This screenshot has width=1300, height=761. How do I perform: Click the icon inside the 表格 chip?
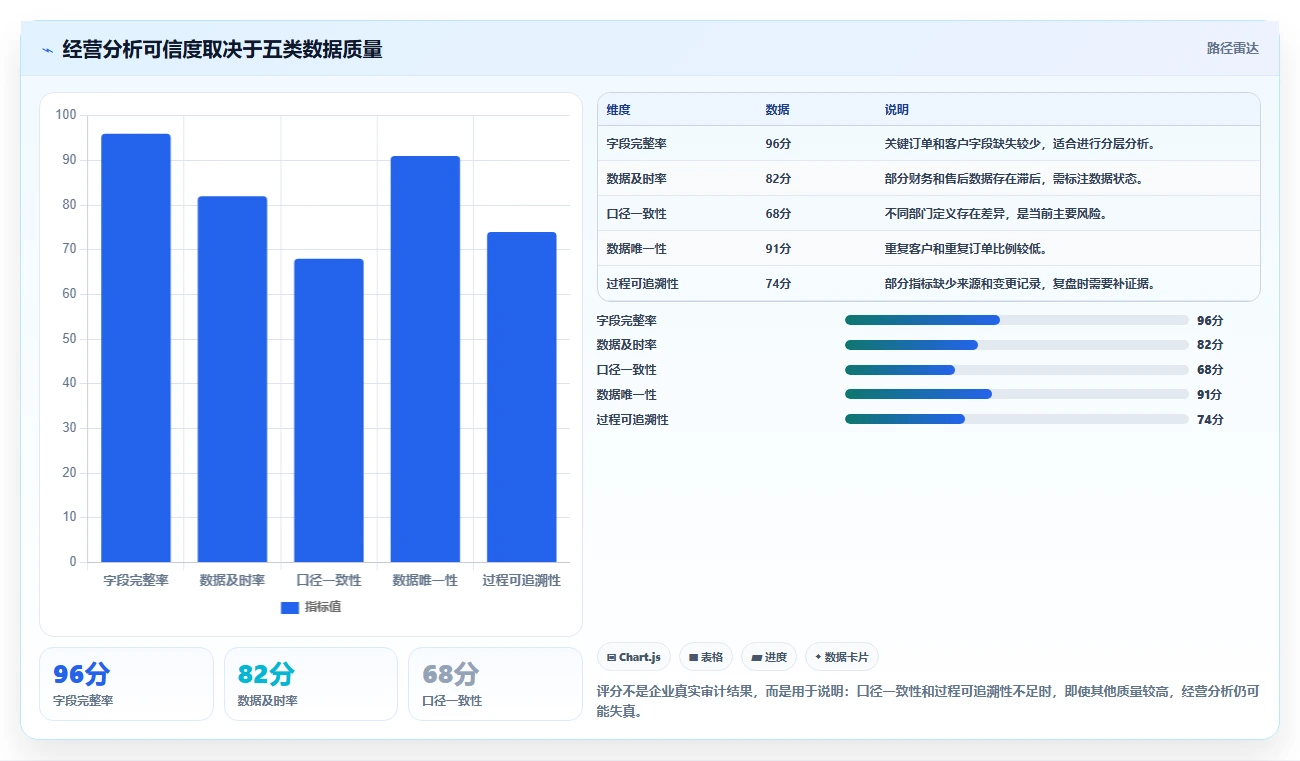click(x=693, y=657)
